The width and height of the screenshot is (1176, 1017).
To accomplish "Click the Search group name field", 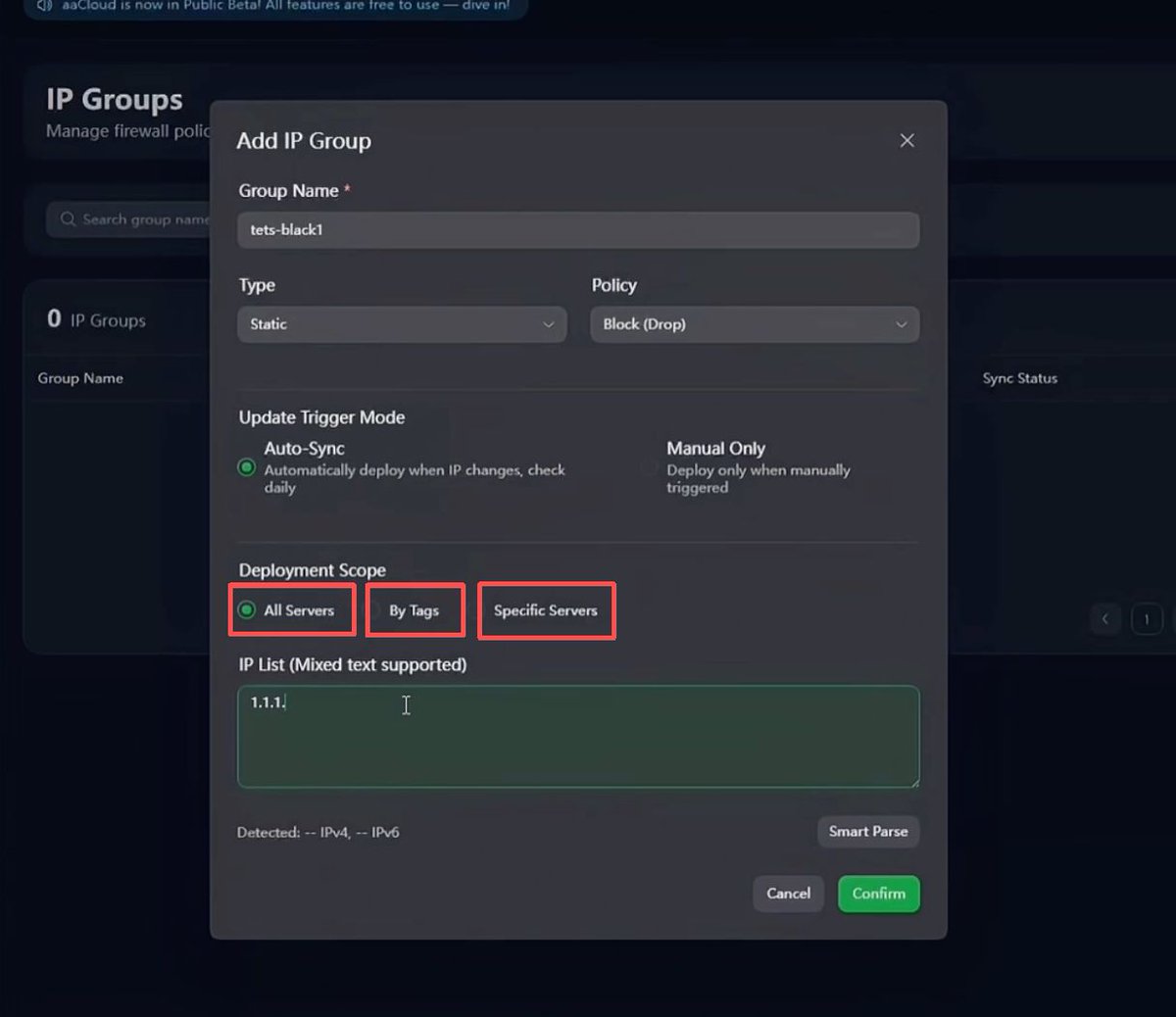I will (x=129, y=219).
